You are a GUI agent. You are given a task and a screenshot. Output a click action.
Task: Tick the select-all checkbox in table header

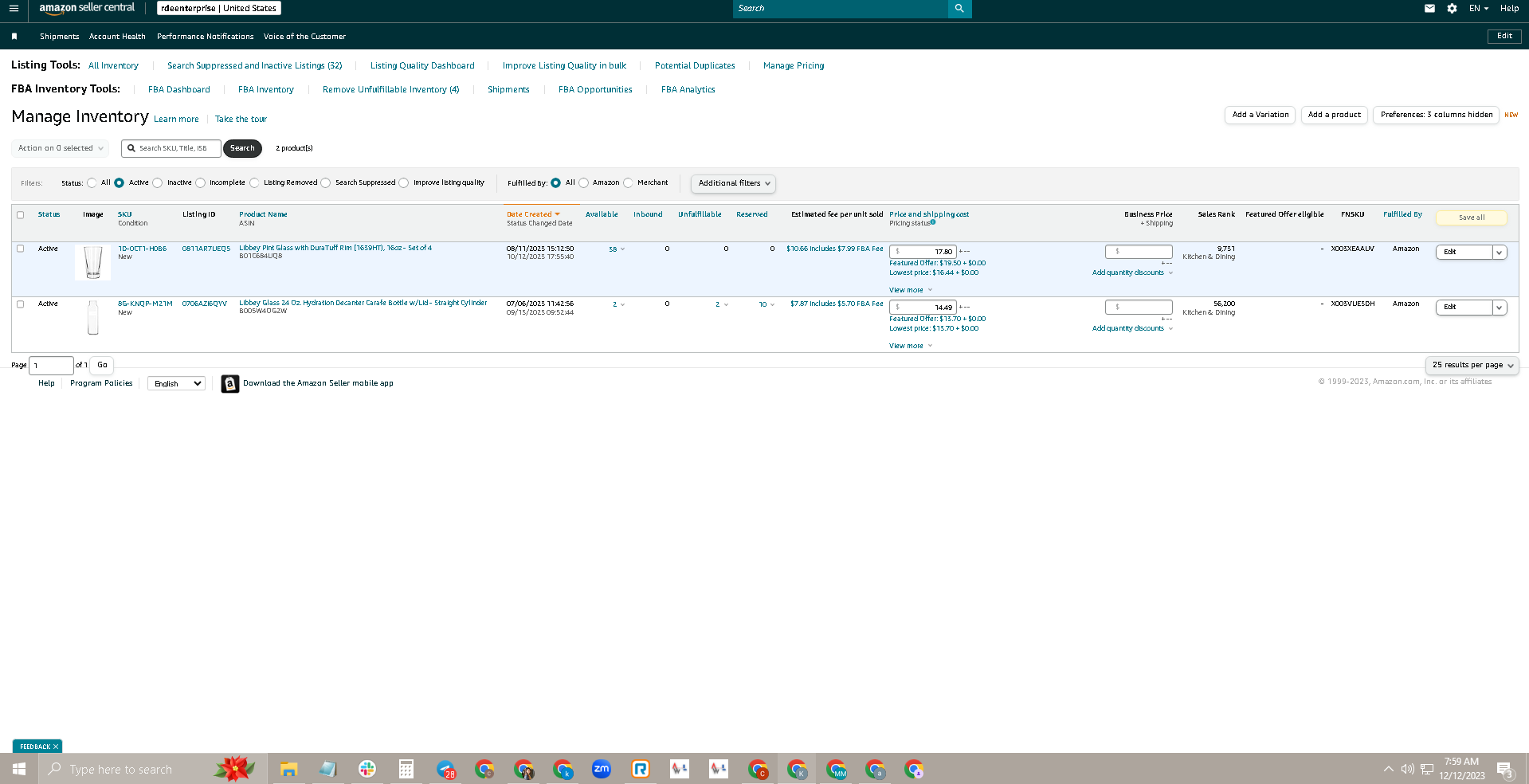(21, 215)
